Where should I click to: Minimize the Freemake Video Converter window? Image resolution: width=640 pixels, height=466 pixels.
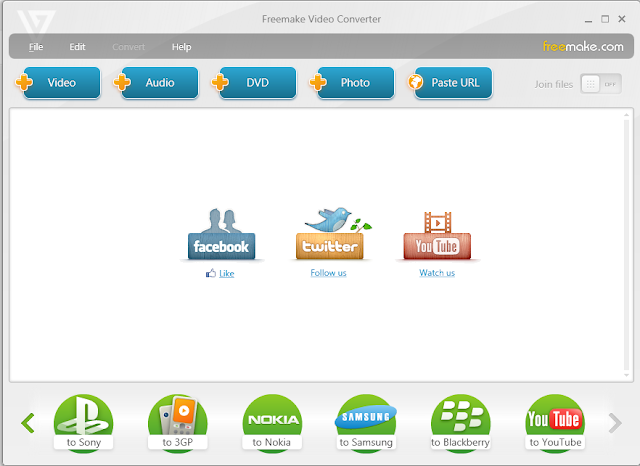pos(588,20)
